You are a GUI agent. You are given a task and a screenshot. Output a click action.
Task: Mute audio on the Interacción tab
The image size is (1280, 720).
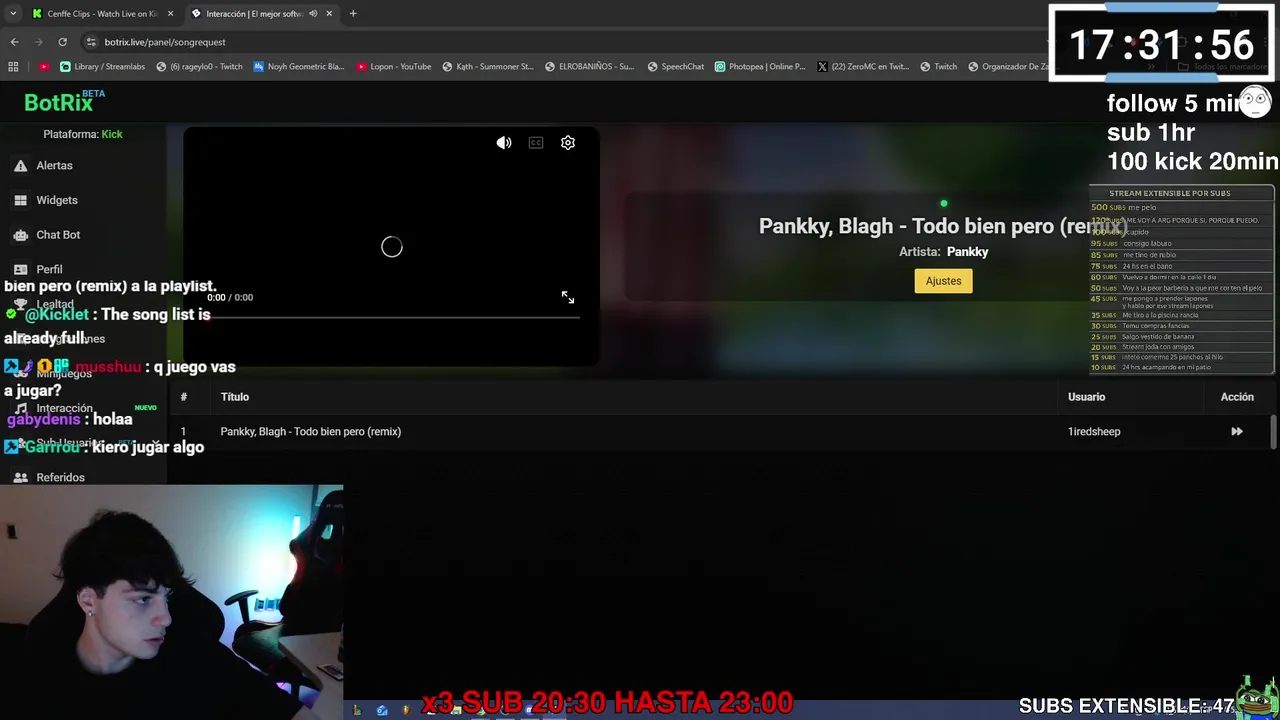313,14
